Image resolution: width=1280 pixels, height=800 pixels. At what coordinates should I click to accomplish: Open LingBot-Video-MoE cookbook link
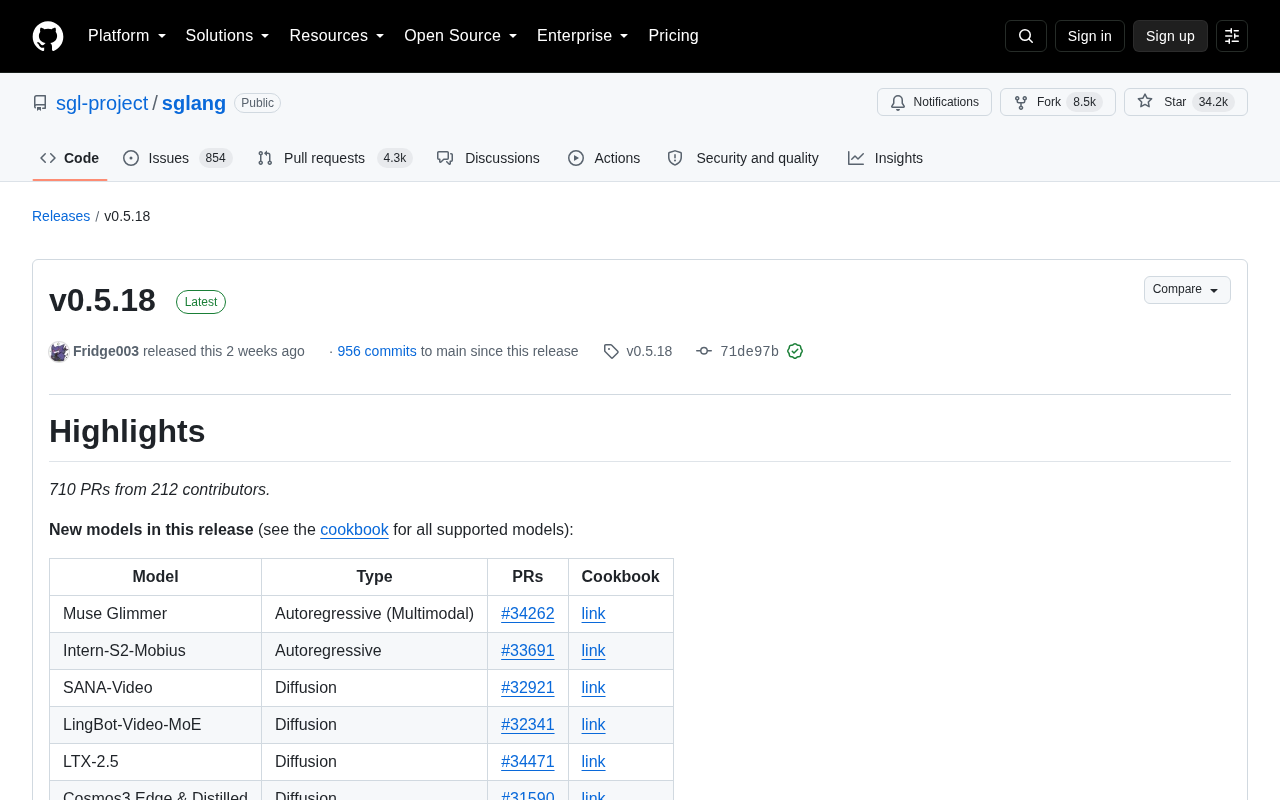(x=594, y=725)
